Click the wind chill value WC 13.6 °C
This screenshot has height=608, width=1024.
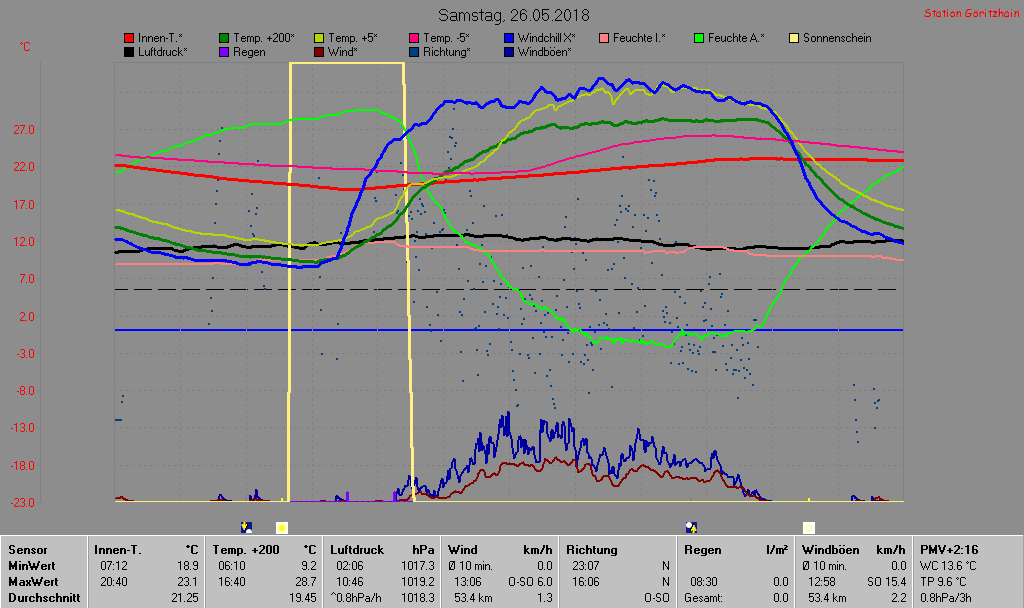[x=948, y=566]
